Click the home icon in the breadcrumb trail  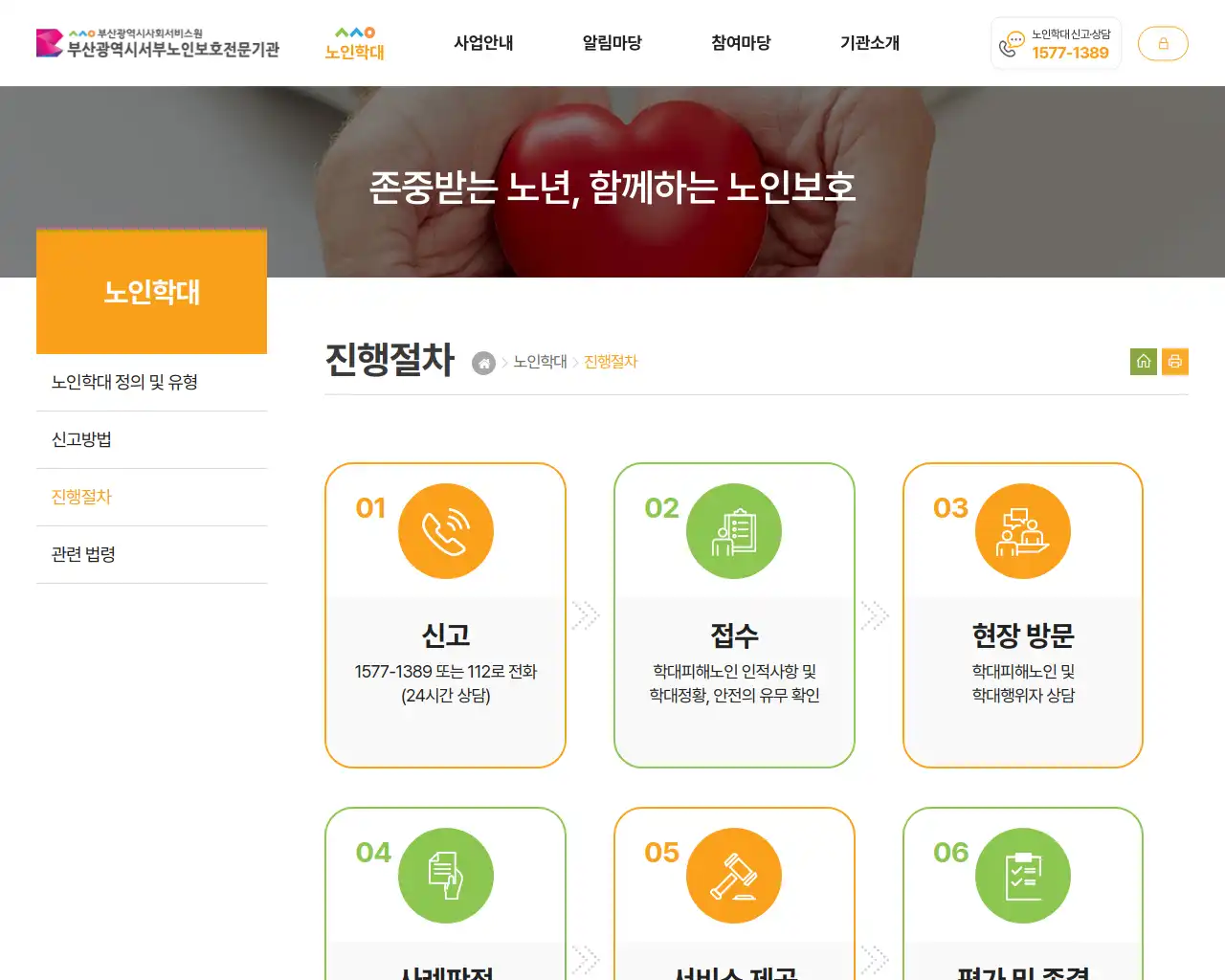tap(483, 363)
